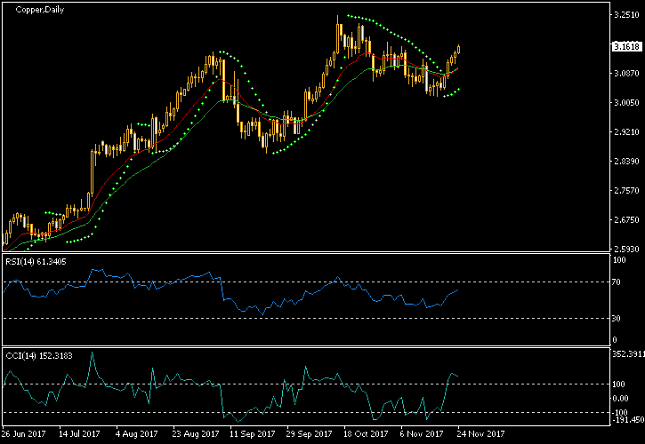Click the 2.8390 price axis label
The width and height of the screenshot is (645, 444).
[626, 161]
